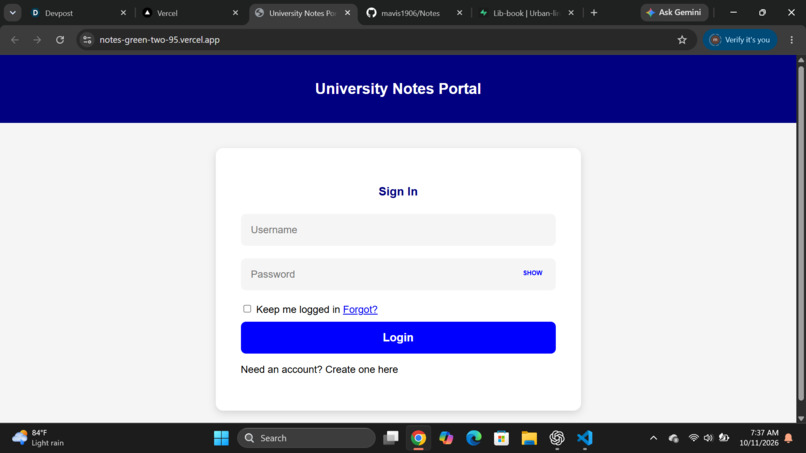Screen dimensions: 806x453
Task: Open Microsoft Store from the taskbar
Action: point(501,438)
